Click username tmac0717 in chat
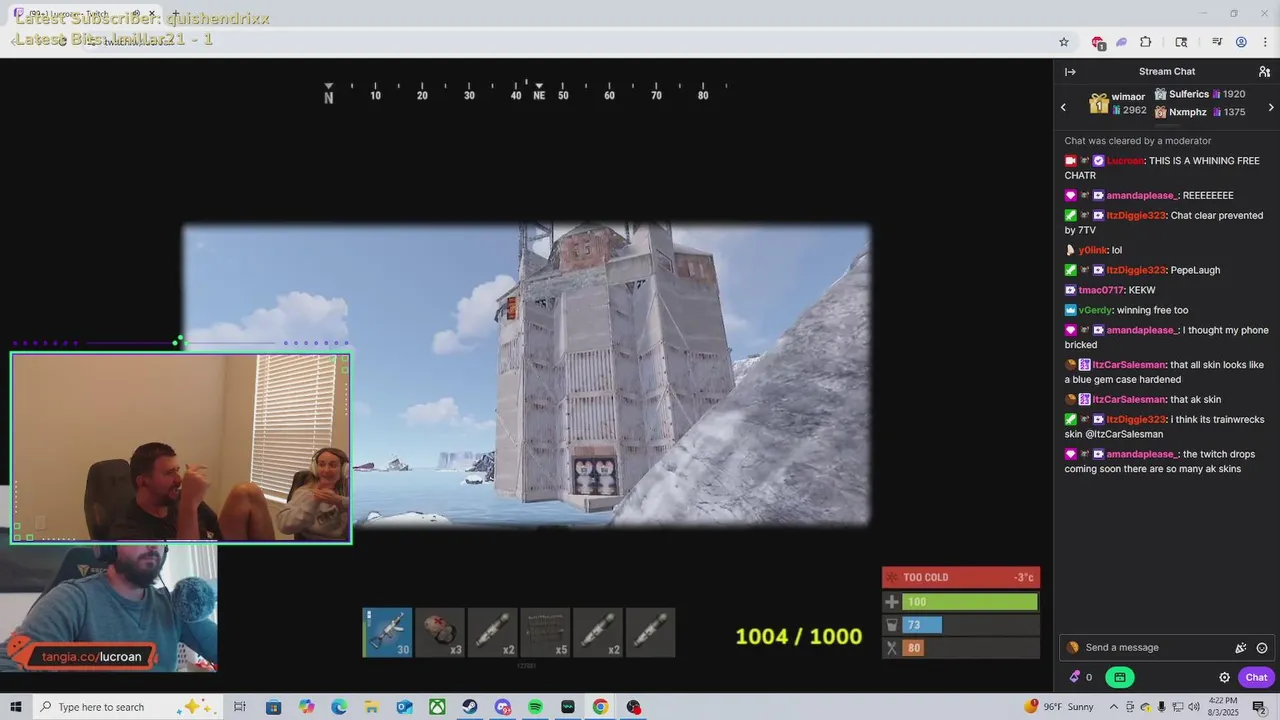 coord(1102,290)
